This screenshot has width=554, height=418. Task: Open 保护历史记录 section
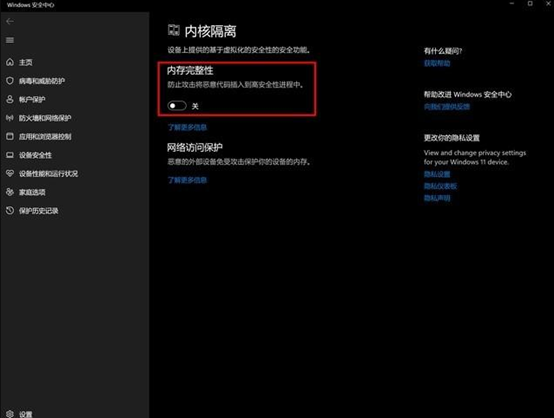coord(39,211)
